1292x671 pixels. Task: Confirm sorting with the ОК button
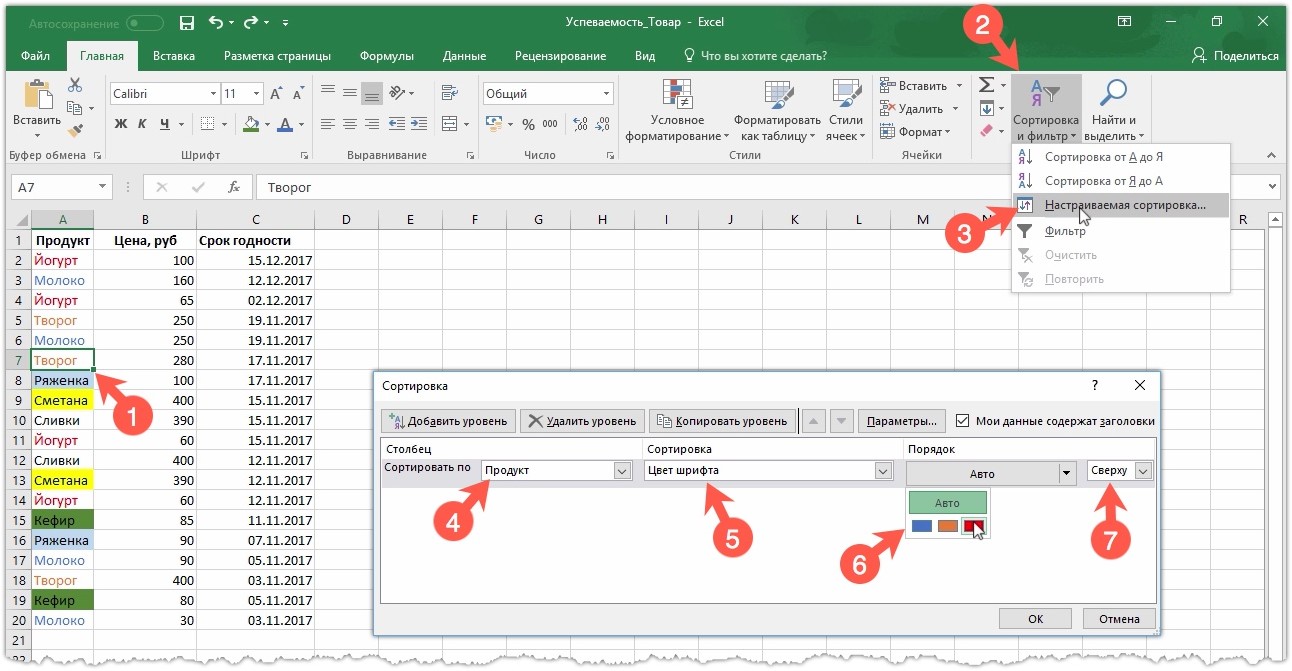click(1036, 619)
